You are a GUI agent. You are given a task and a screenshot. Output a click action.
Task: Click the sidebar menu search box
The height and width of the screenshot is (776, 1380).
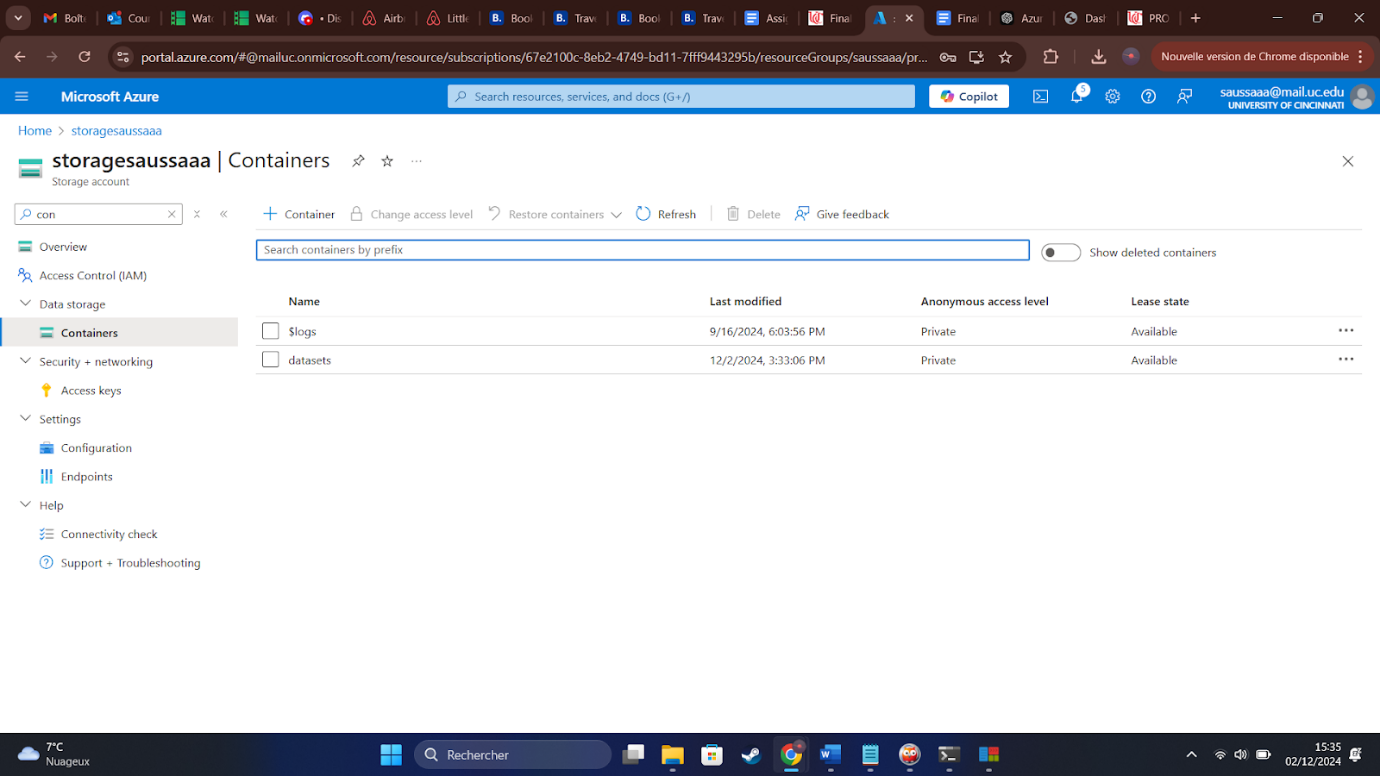[x=98, y=214]
